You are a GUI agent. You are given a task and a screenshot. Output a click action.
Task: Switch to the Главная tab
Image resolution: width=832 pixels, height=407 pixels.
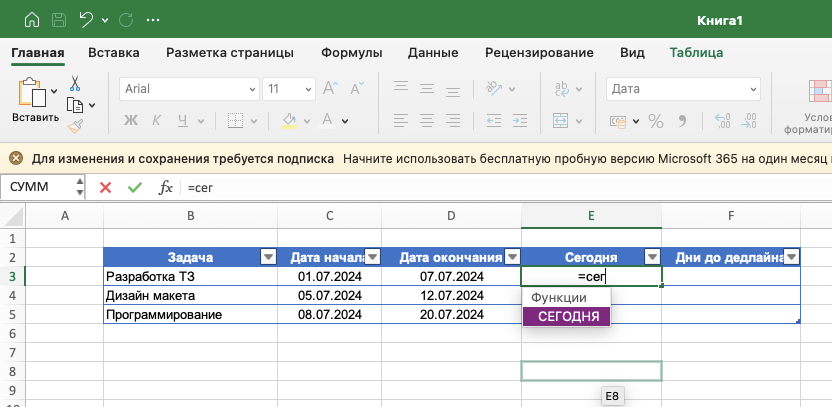(x=38, y=53)
